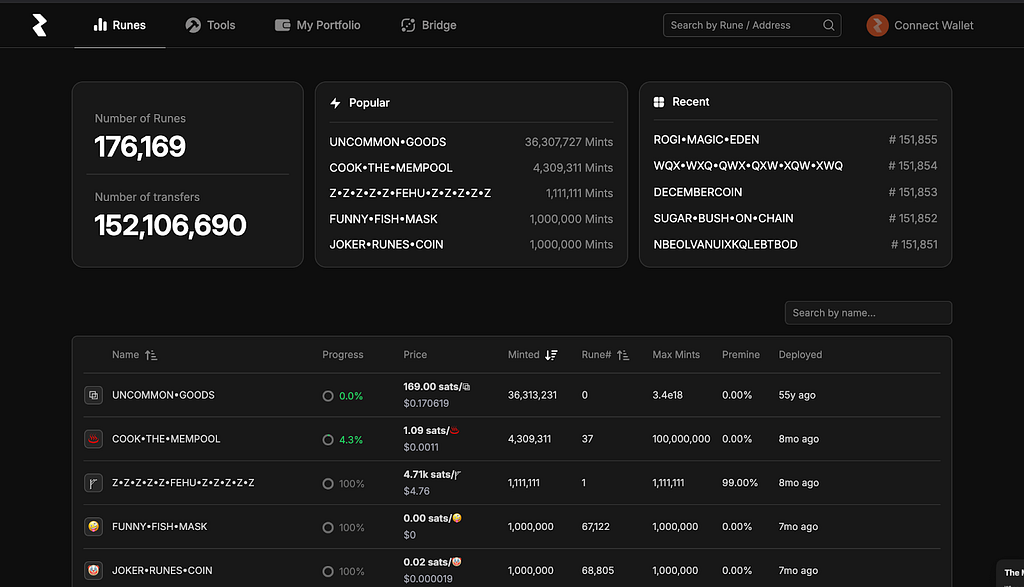The image size is (1024, 587).
Task: Click the JOKER•RUNES•COIN row clown icon
Action: coord(93,570)
